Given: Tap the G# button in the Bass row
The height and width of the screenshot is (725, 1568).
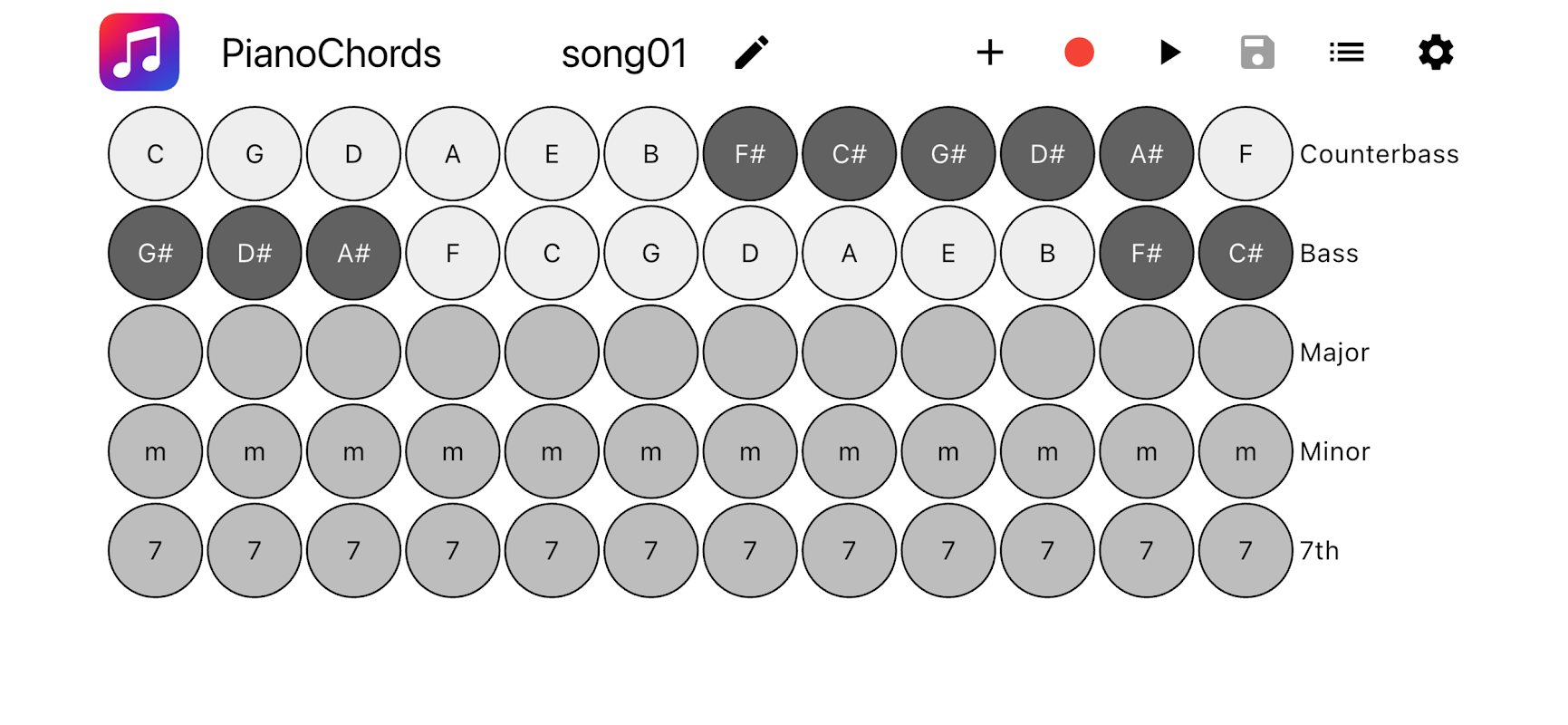Looking at the screenshot, I should (155, 253).
